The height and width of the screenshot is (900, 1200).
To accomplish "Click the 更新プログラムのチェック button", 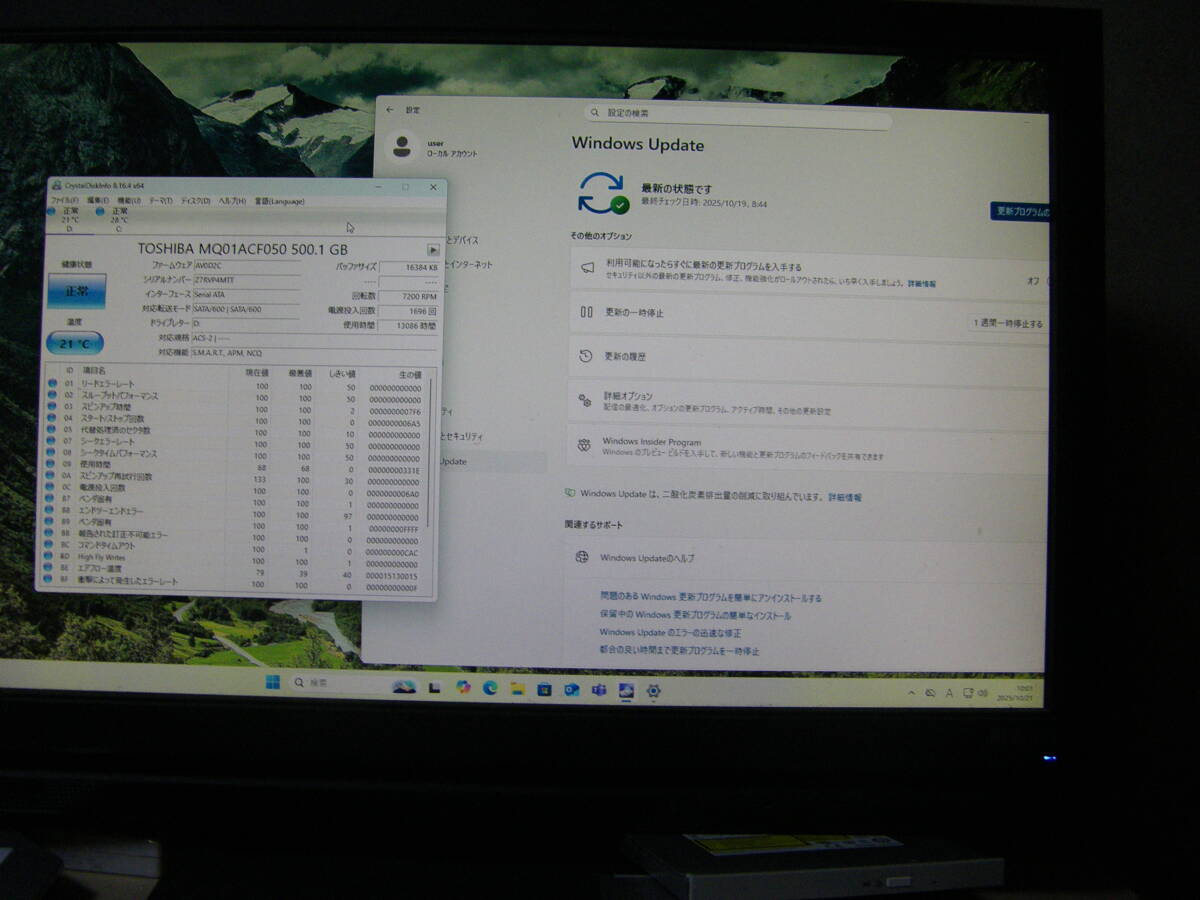I will [x=1020, y=211].
